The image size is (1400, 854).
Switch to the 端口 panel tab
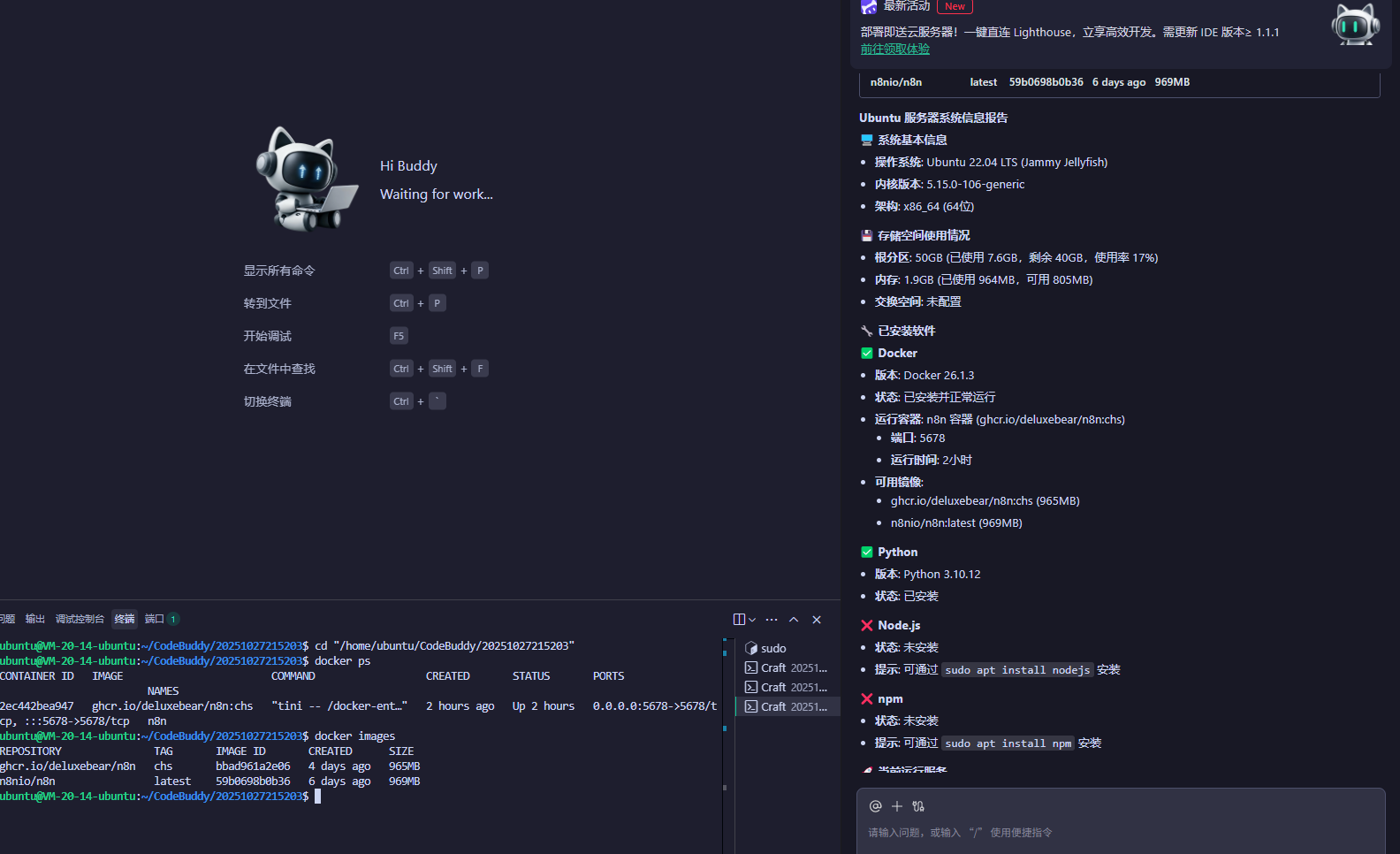[x=155, y=619]
